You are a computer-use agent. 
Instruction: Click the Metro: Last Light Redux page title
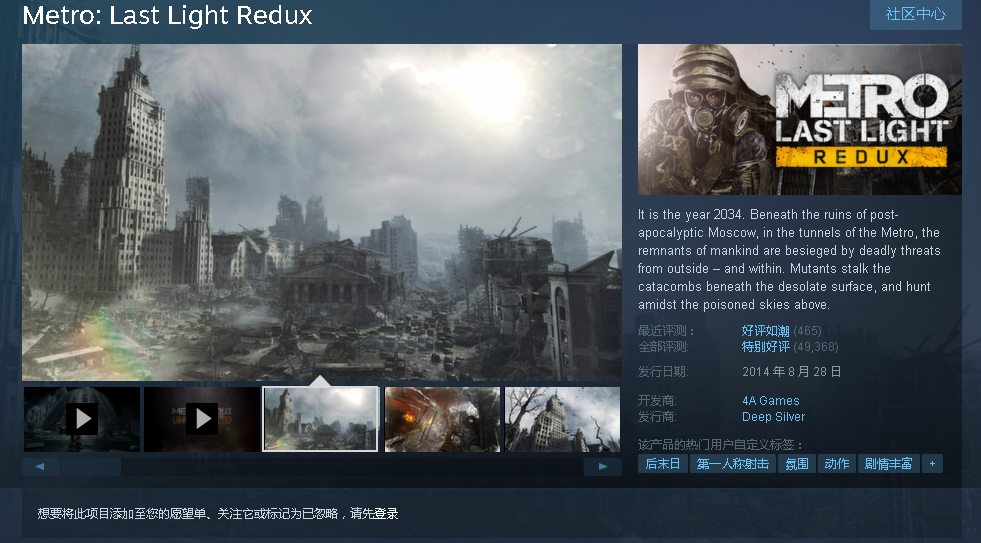click(167, 16)
